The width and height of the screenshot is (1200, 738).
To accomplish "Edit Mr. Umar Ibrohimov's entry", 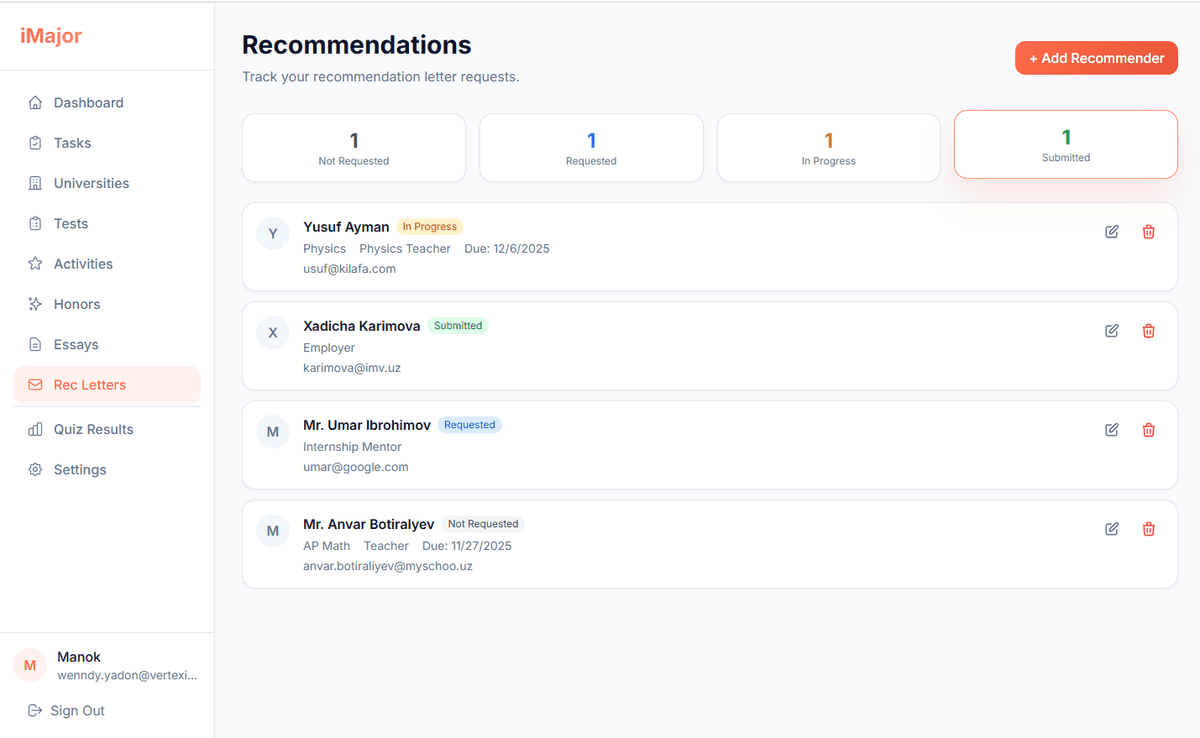I will pos(1111,430).
